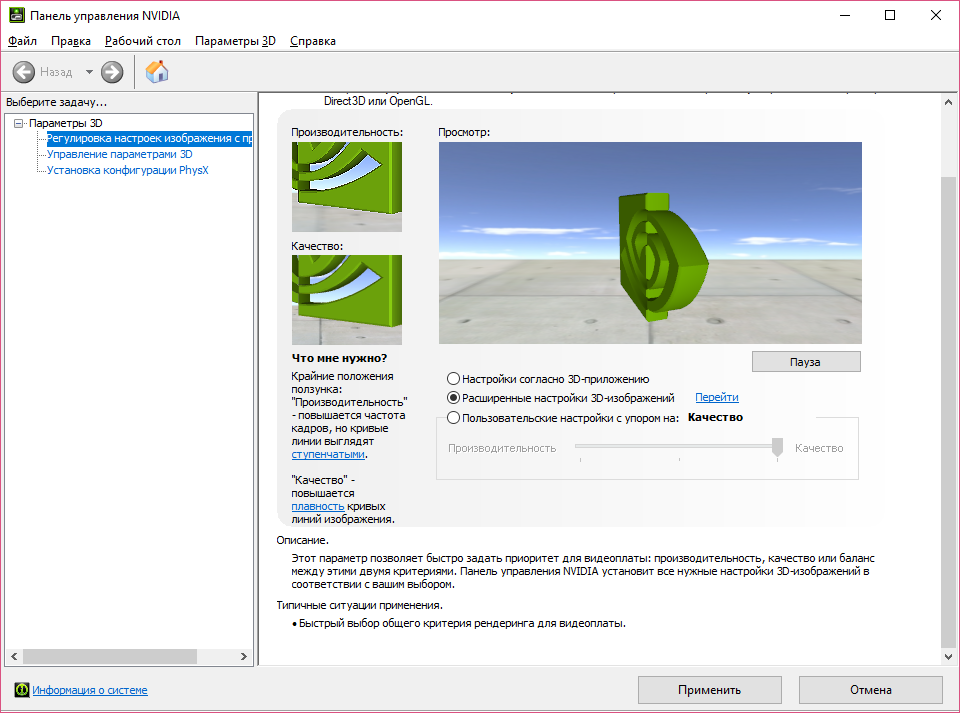Click the main panel scroll up arrow
Viewport: 960px width, 713px height.
coord(948,102)
